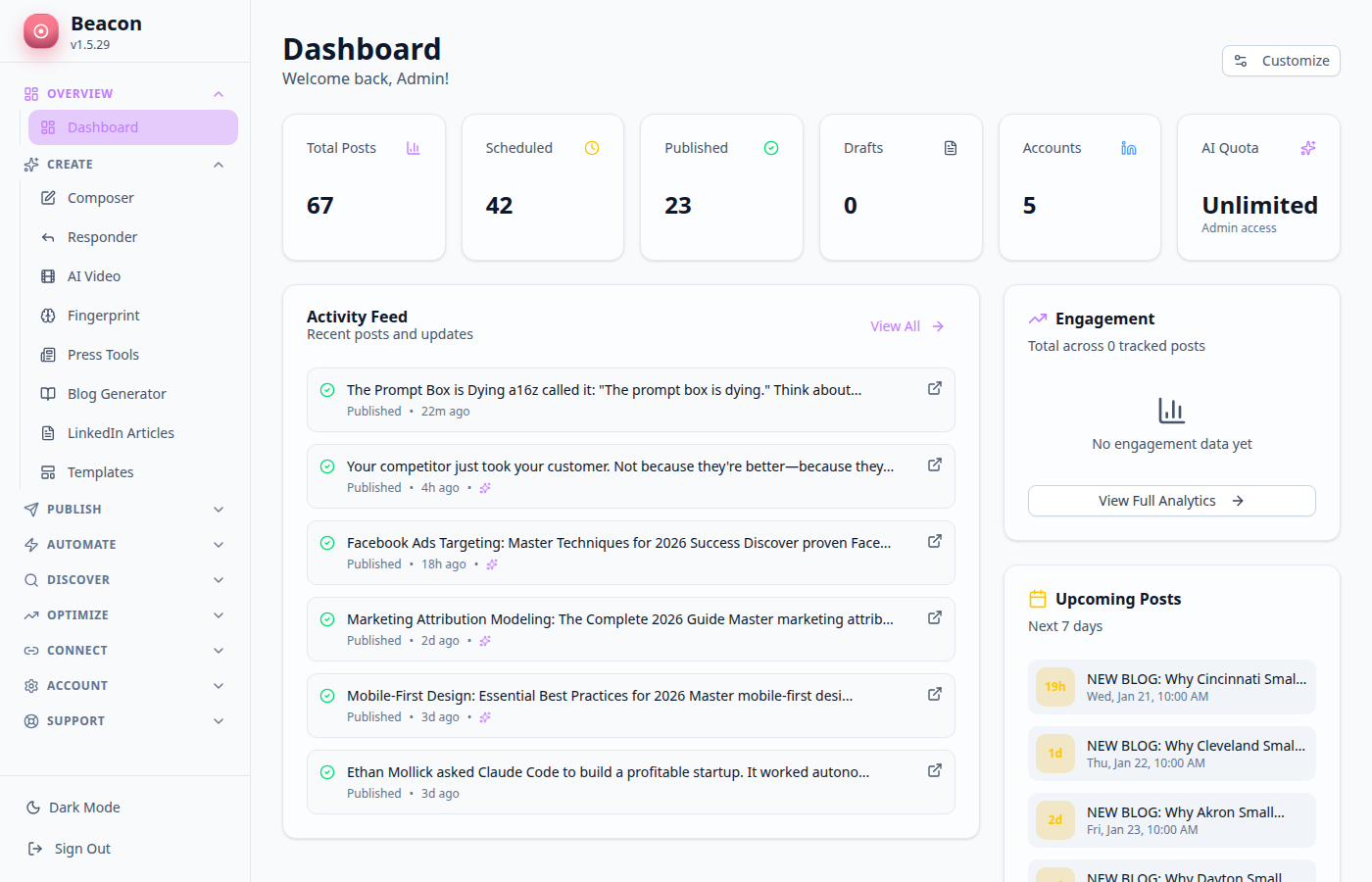Select the Composer icon in sidebar
Viewport: 1372px width, 882px height.
coord(46,197)
